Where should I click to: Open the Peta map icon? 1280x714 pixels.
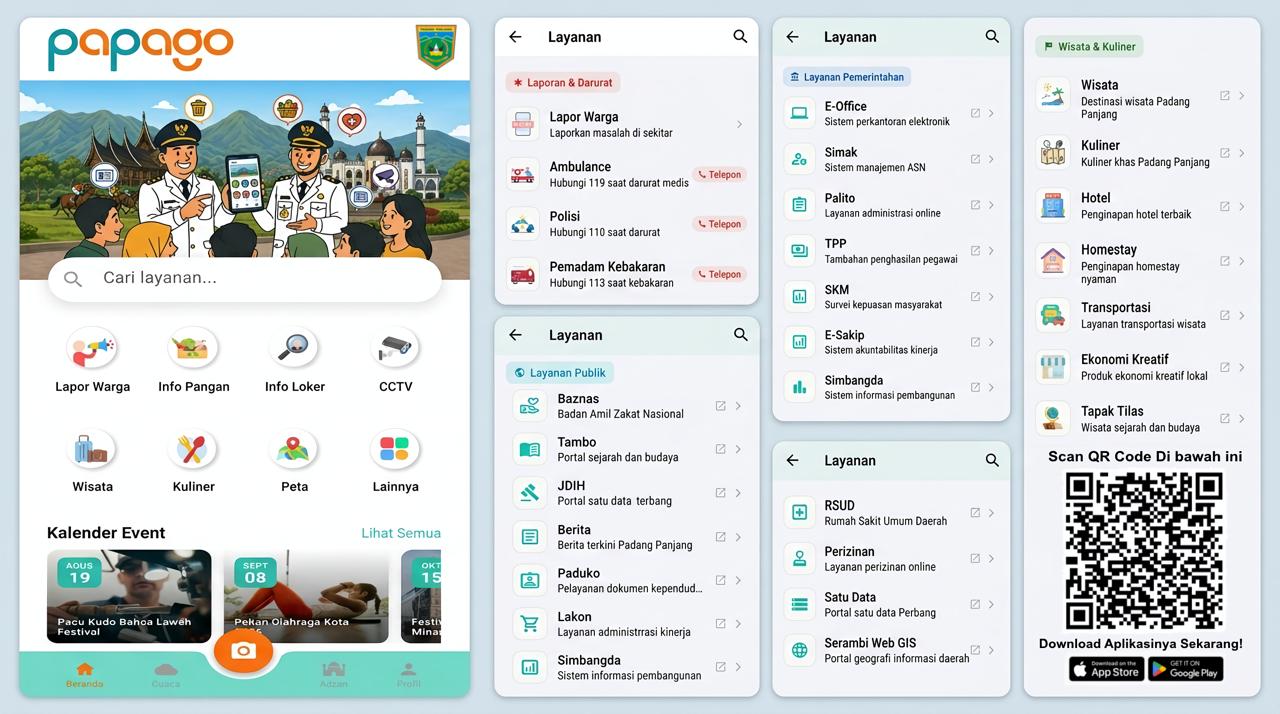[x=294, y=450]
